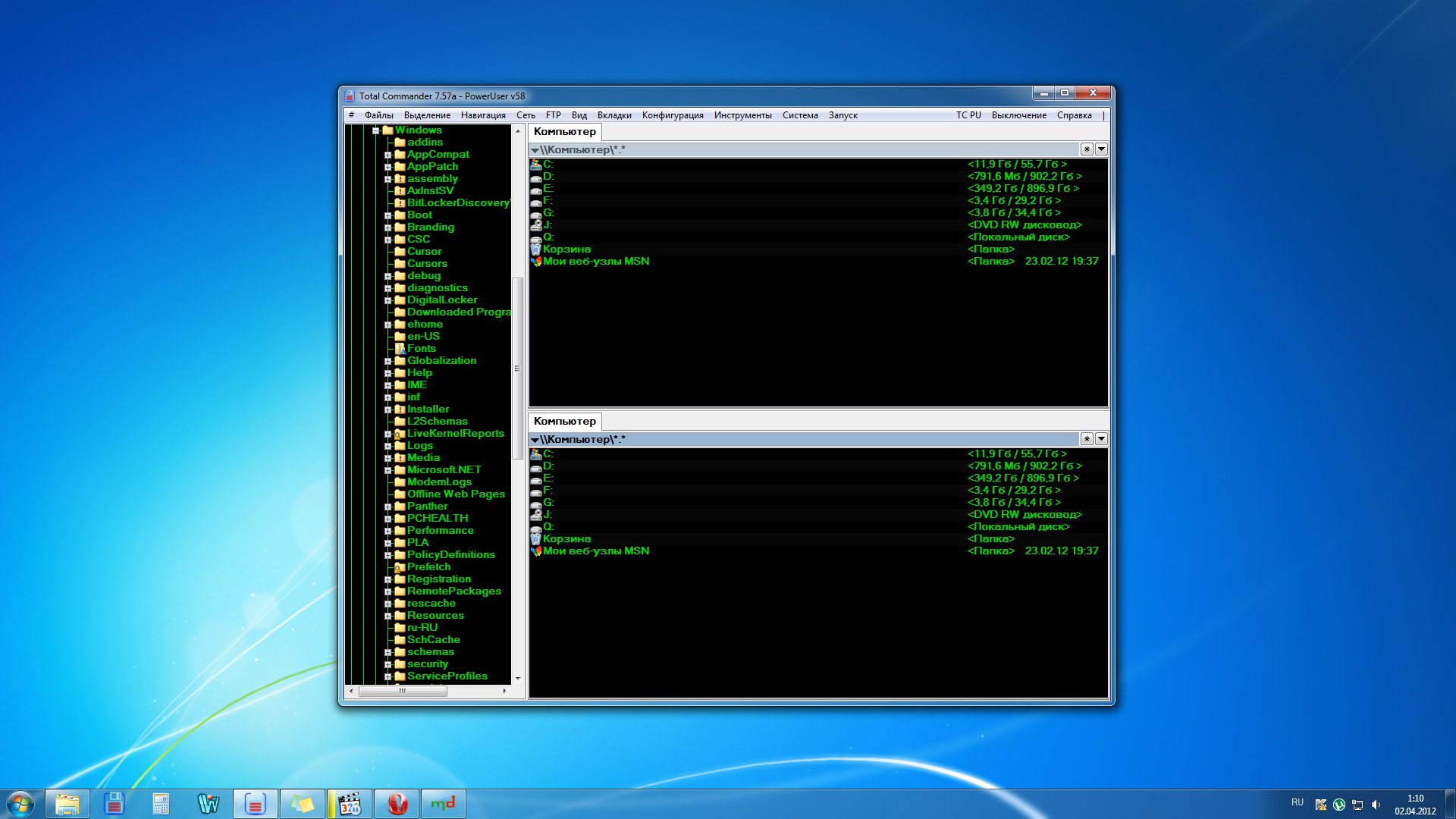Expand the Microsoft.NET tree node
Viewport: 1456px width, 819px height.
(x=388, y=471)
